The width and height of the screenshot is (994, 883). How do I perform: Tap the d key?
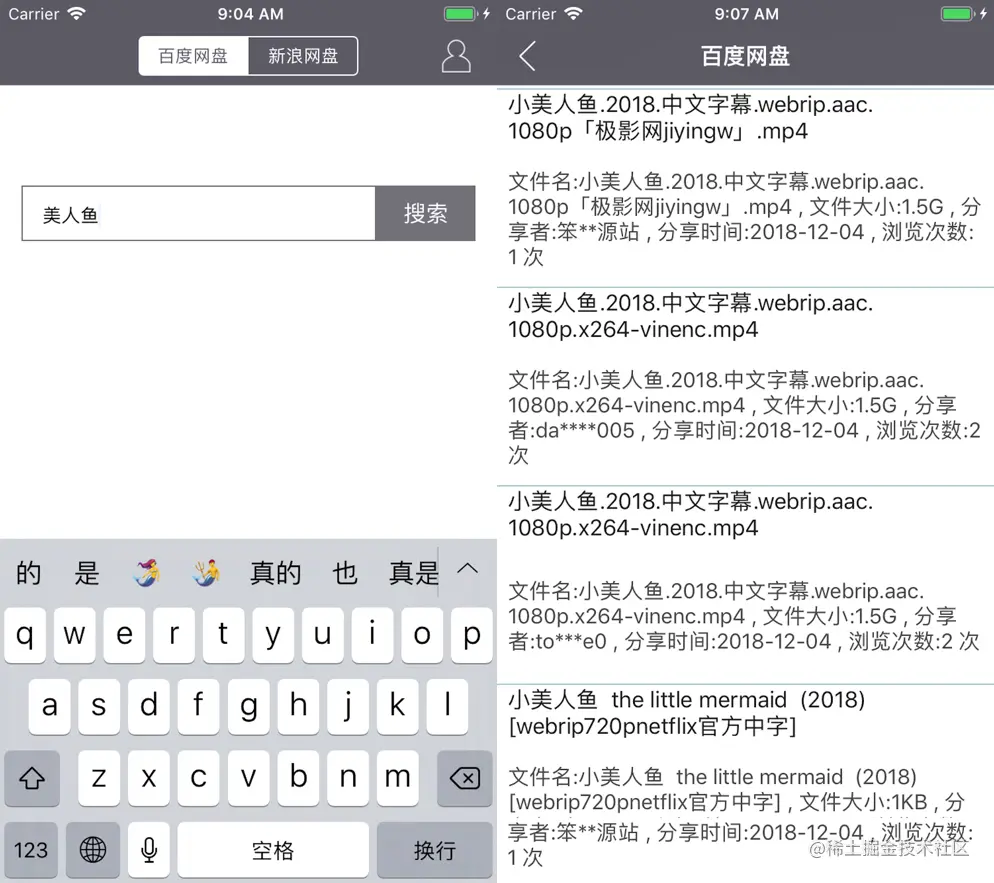pyautogui.click(x=149, y=707)
